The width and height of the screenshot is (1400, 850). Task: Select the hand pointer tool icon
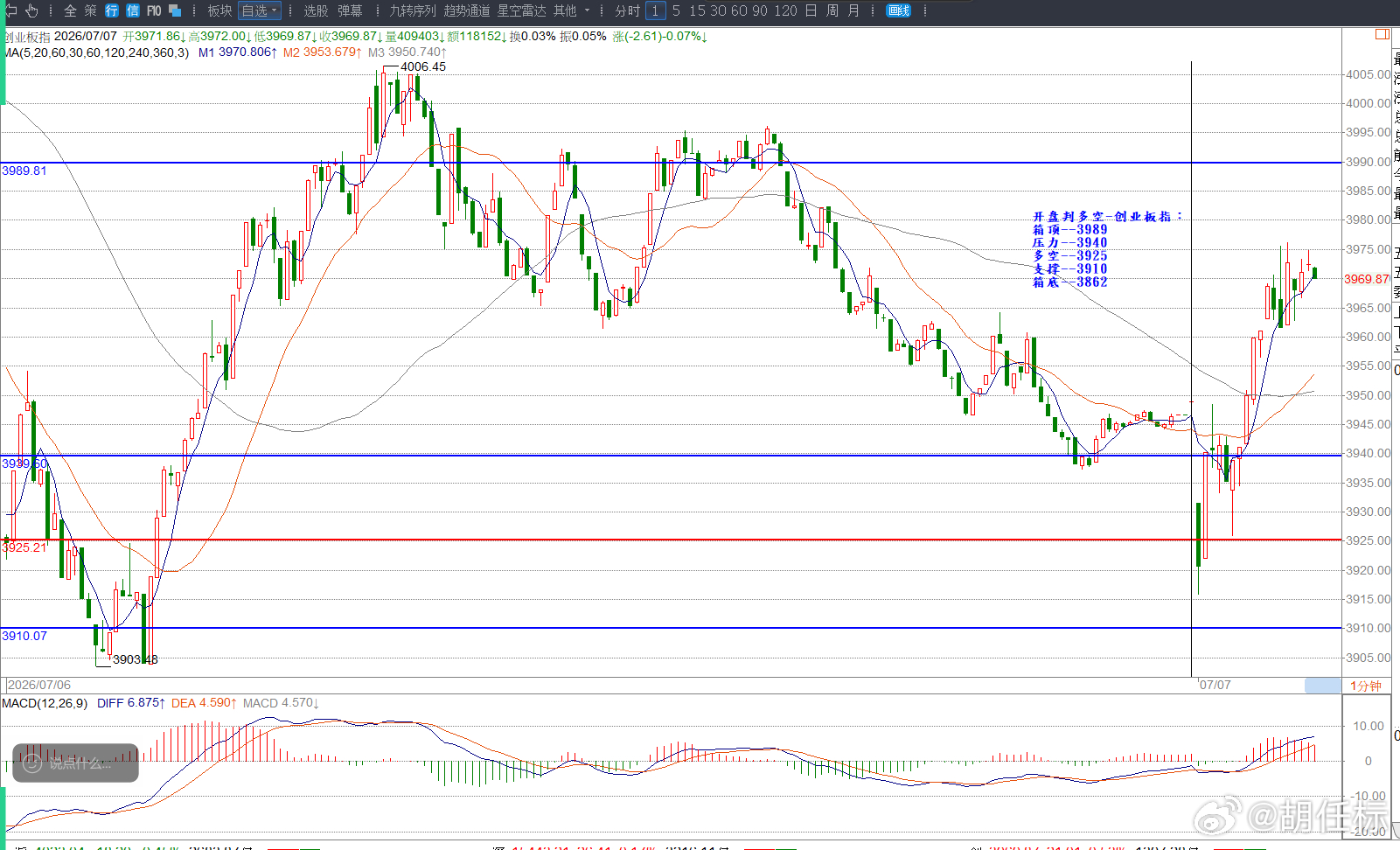pos(32,10)
